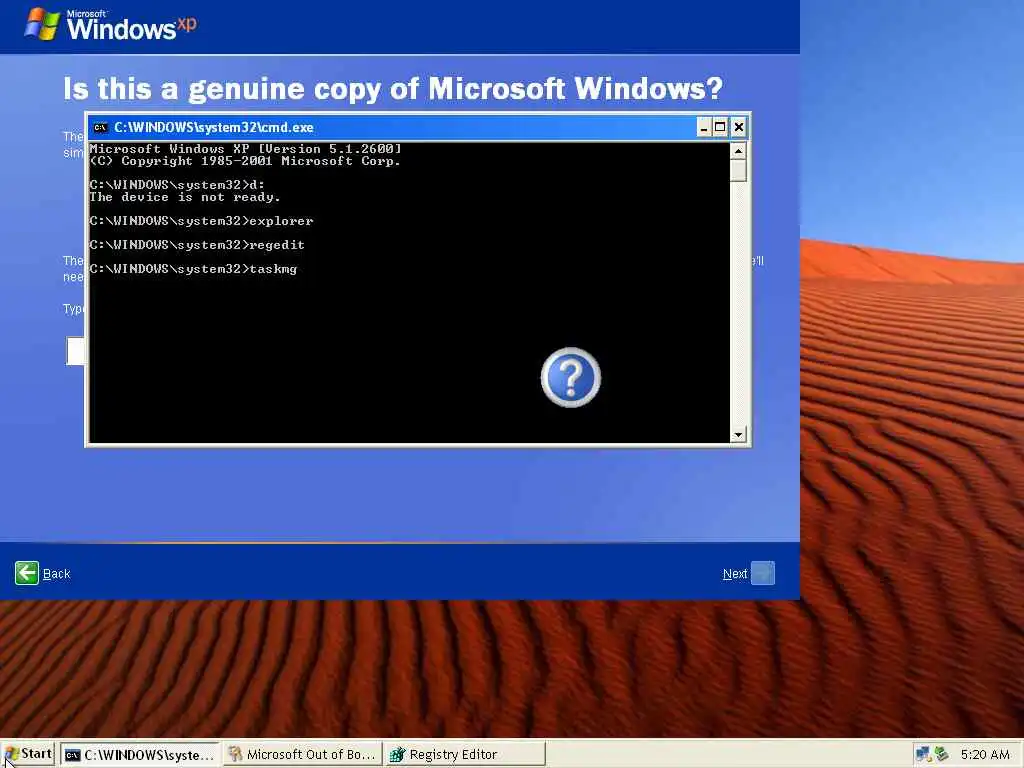Click the cmd.exe window title text

pyautogui.click(x=214, y=127)
